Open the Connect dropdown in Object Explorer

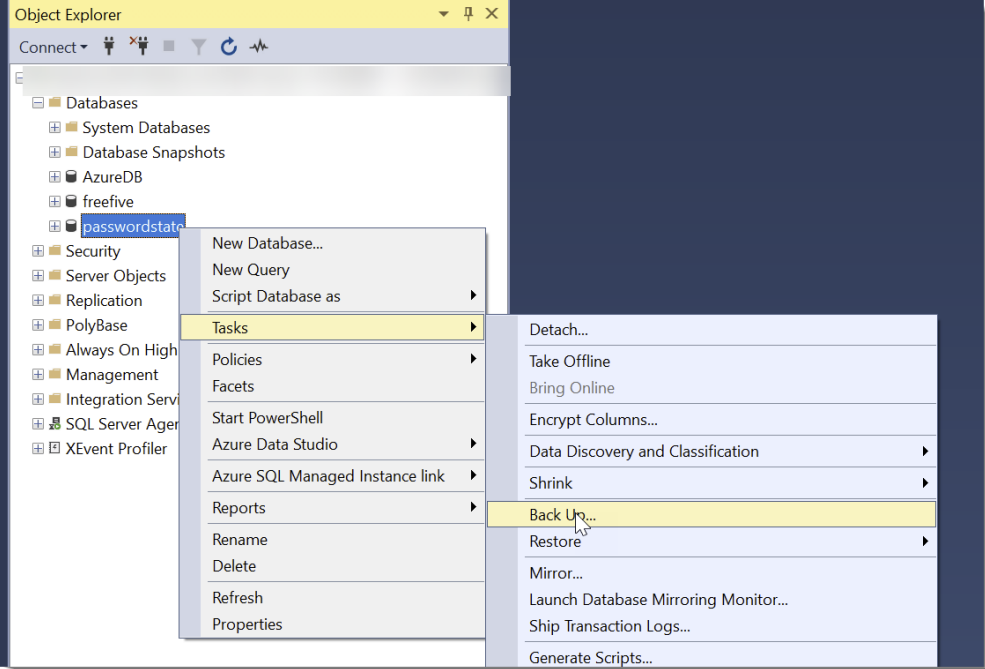click(53, 47)
